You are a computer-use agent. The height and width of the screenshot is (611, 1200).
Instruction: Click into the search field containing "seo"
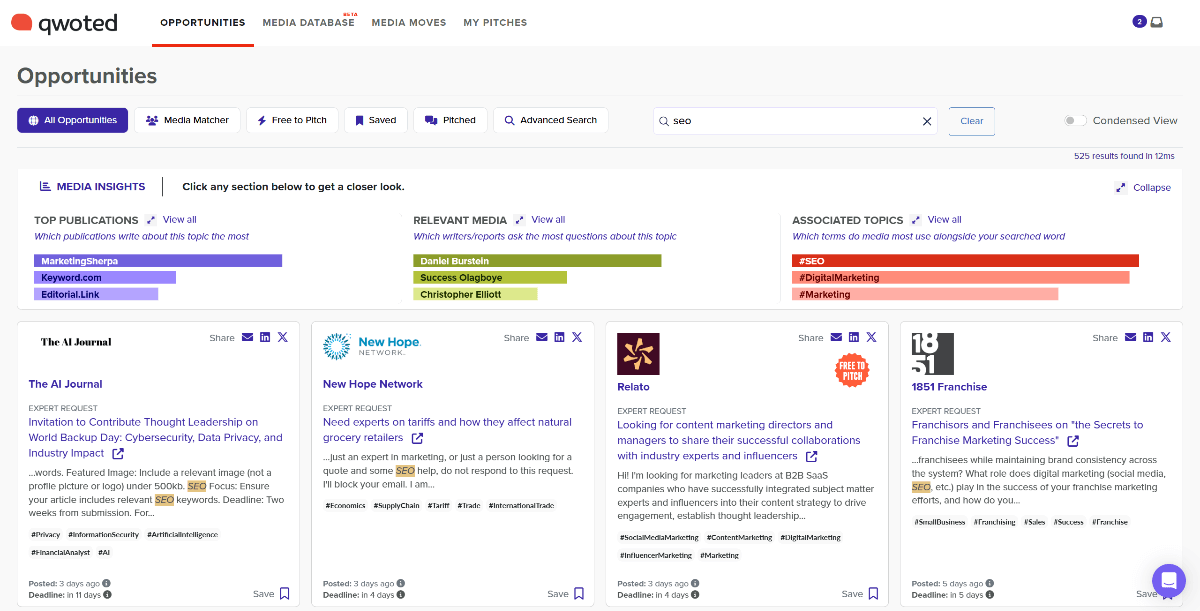[x=795, y=121]
